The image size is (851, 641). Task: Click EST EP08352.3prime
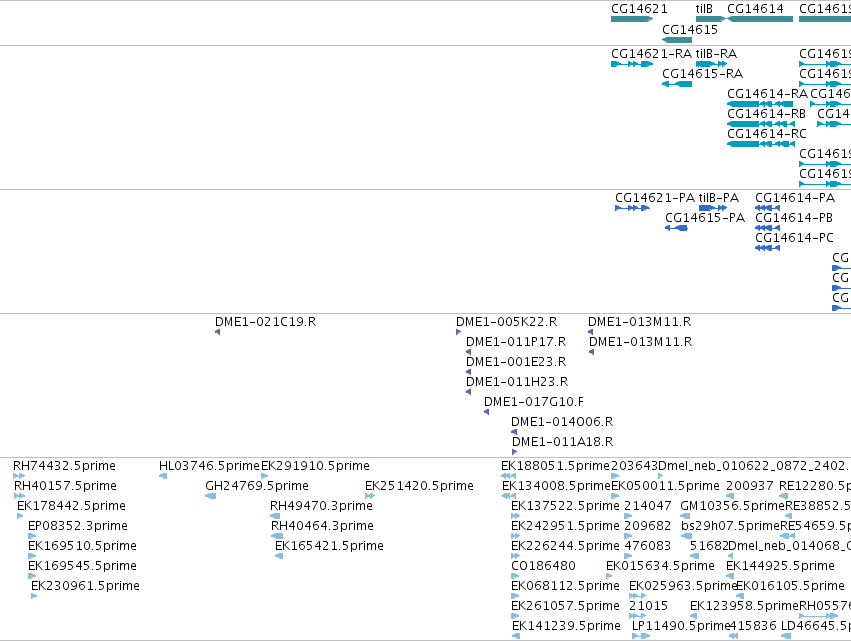[32, 536]
